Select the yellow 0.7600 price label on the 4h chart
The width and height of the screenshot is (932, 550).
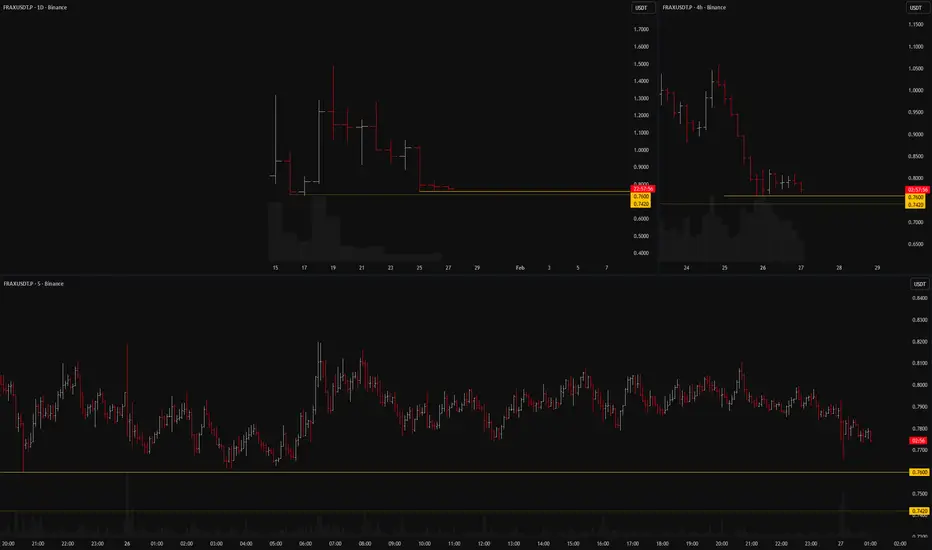[915, 197]
